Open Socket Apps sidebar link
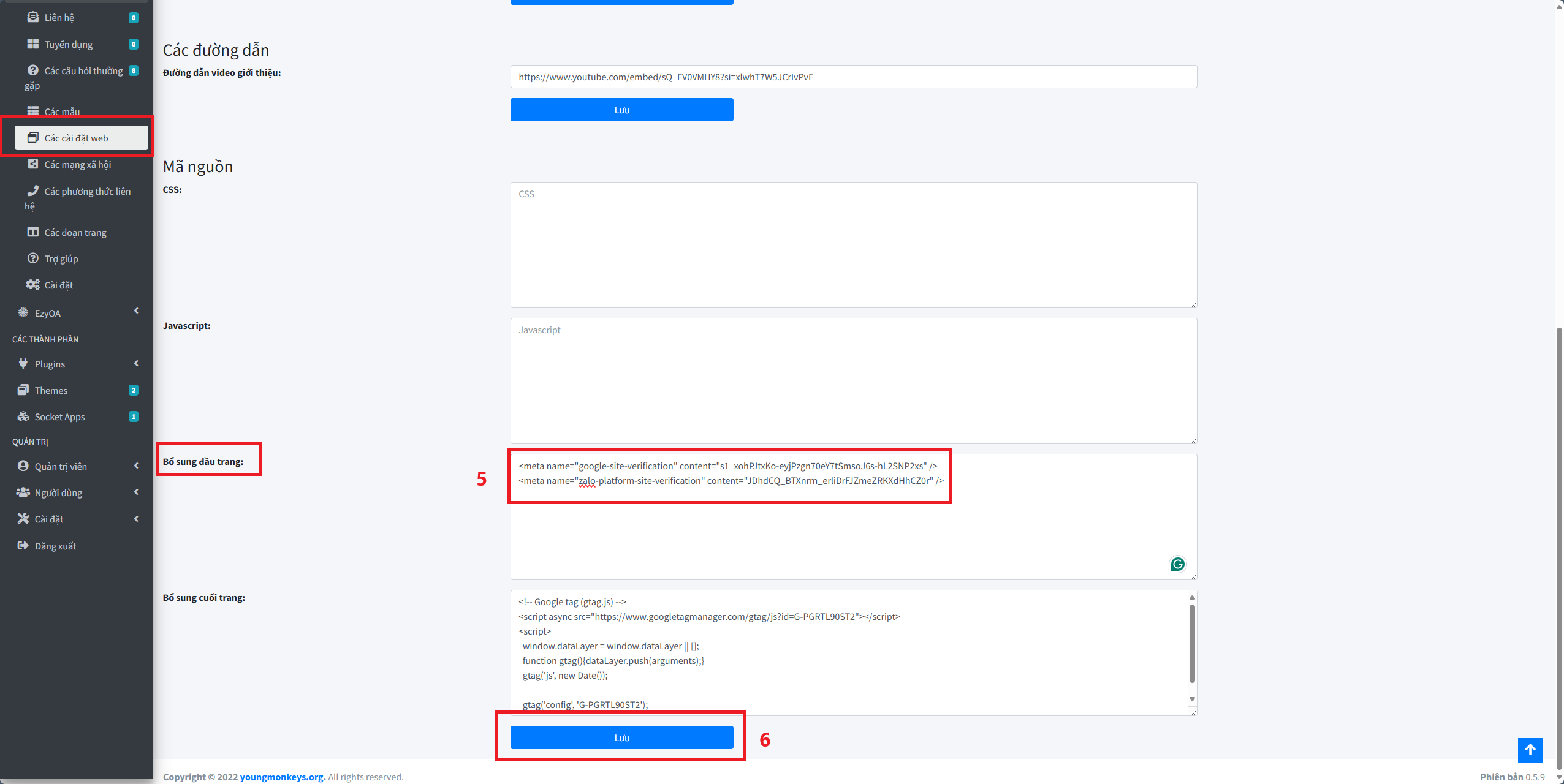This screenshot has width=1564, height=784. pyautogui.click(x=77, y=417)
